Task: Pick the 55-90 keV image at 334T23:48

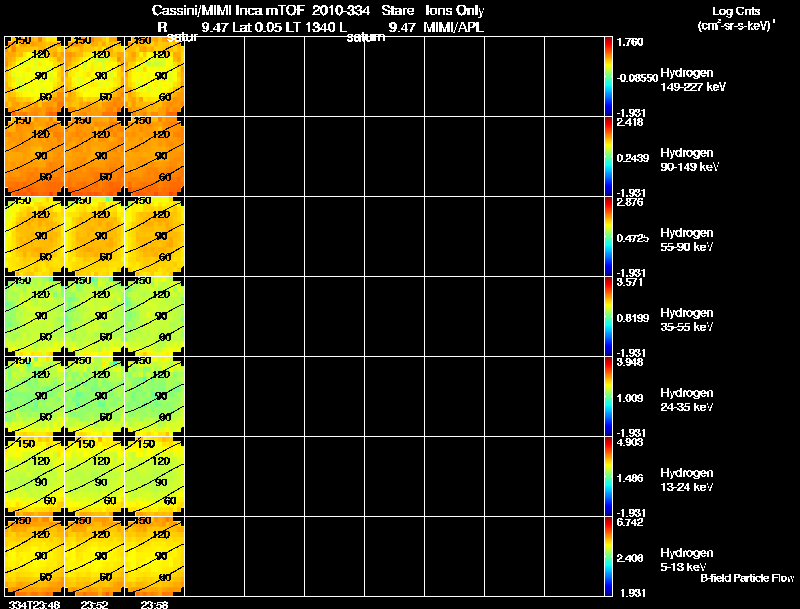Action: pos(35,236)
